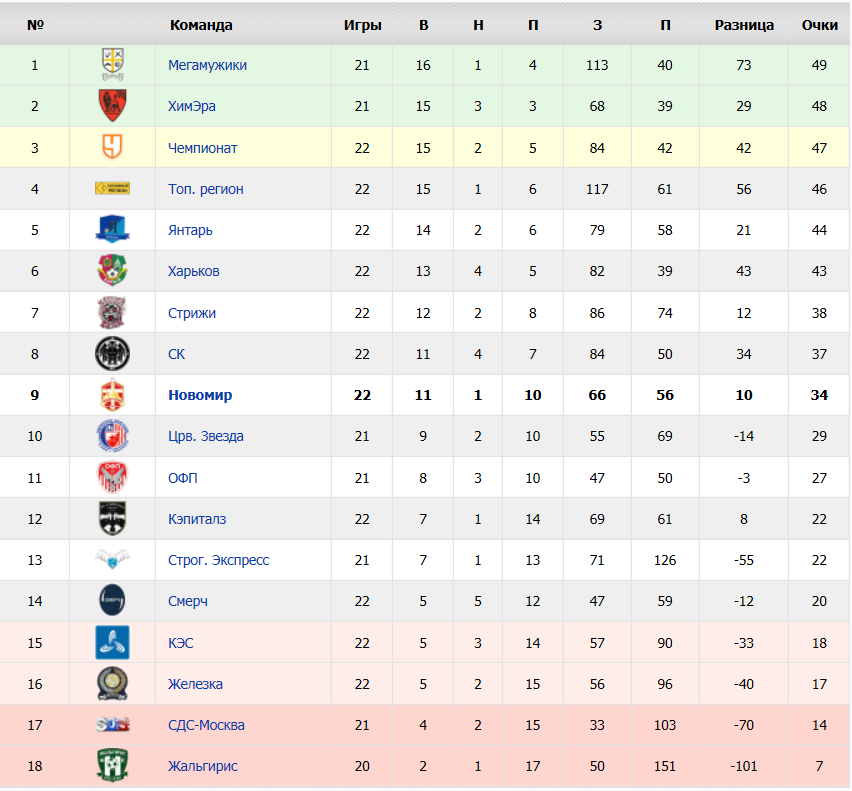Open the Стрижи team page link
The image size is (852, 791).
pyautogui.click(x=192, y=313)
